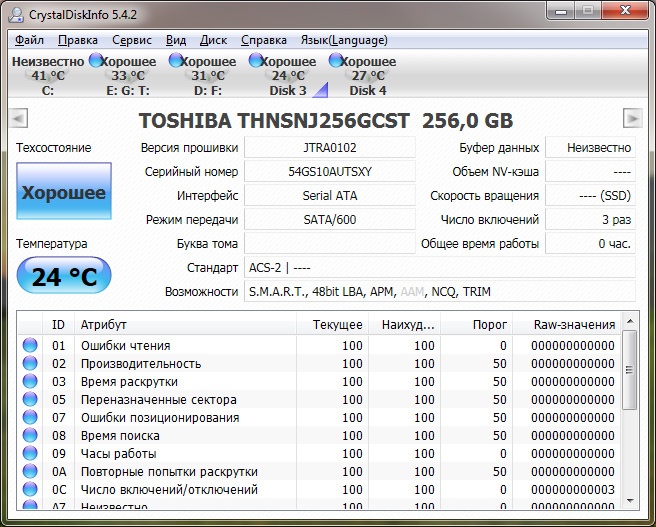This screenshot has width=656, height=527.
Task: Click the Скорость вращения value (SSD)
Action: pyautogui.click(x=590, y=196)
